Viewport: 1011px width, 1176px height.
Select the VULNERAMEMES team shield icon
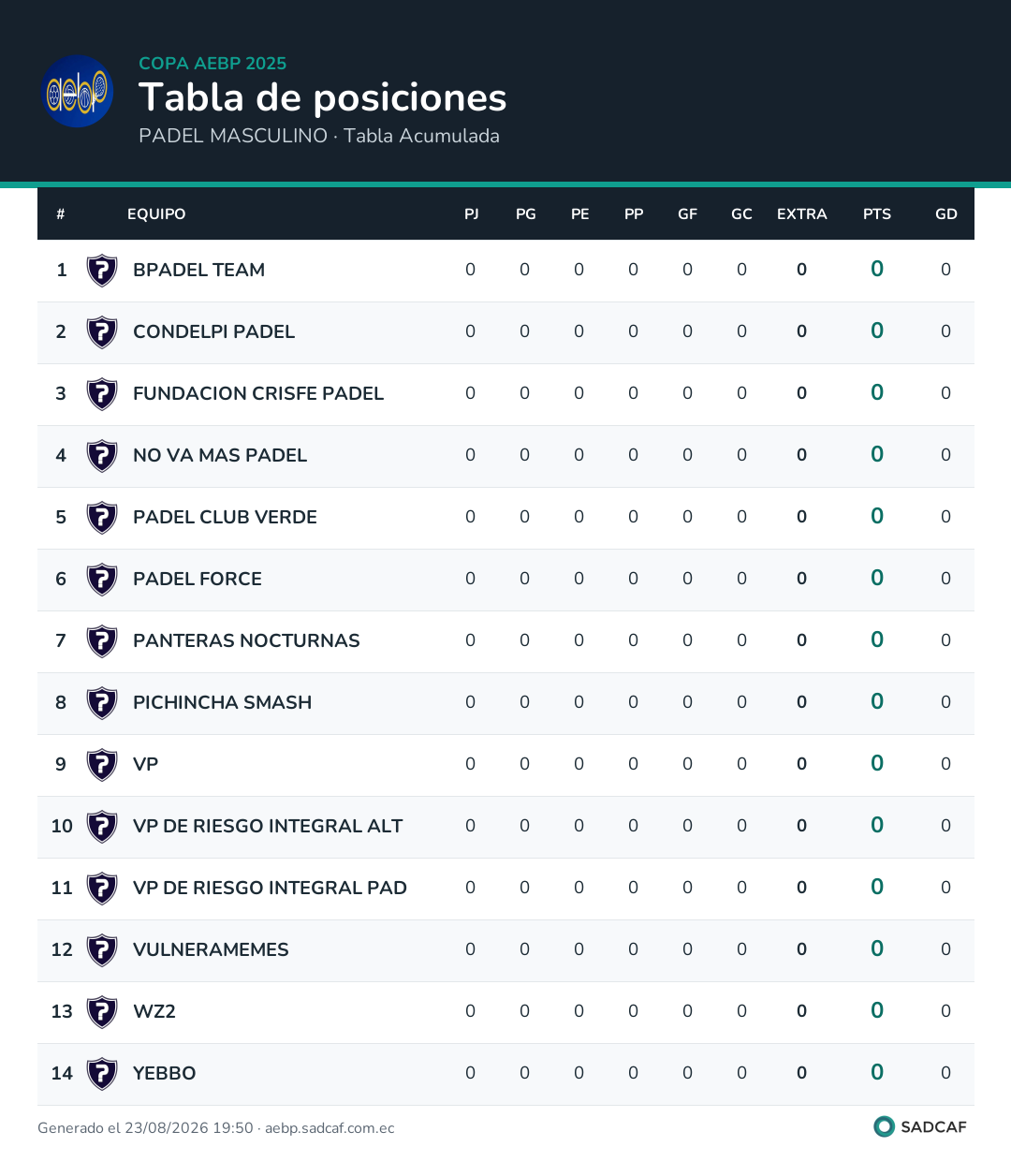(102, 950)
